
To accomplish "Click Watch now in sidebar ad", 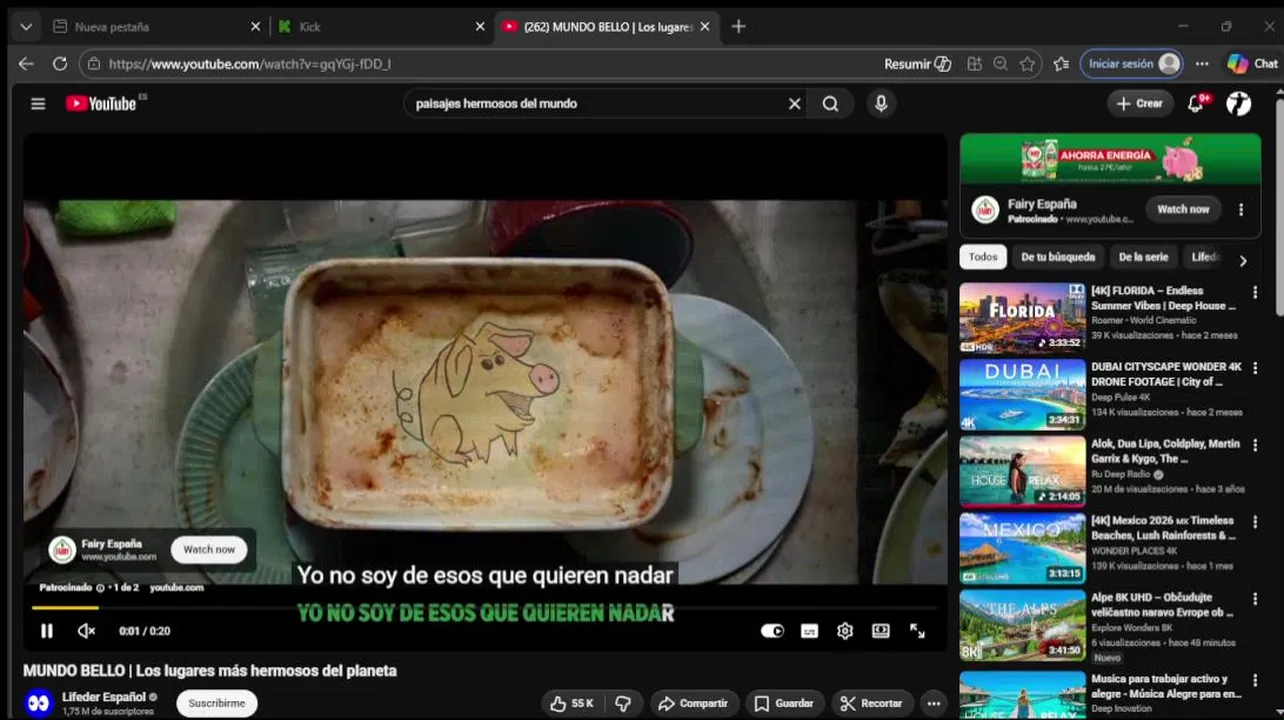I will [1183, 209].
